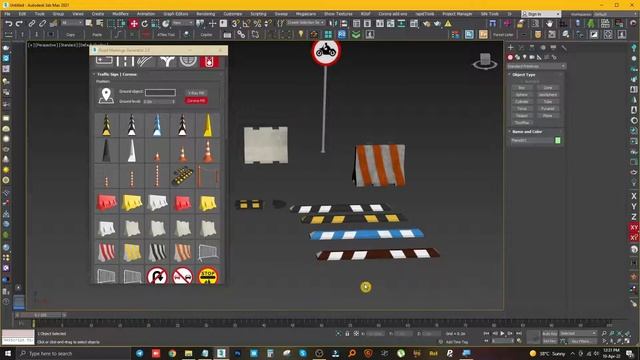
Task: Open Chrome from the taskbar
Action: [172, 353]
